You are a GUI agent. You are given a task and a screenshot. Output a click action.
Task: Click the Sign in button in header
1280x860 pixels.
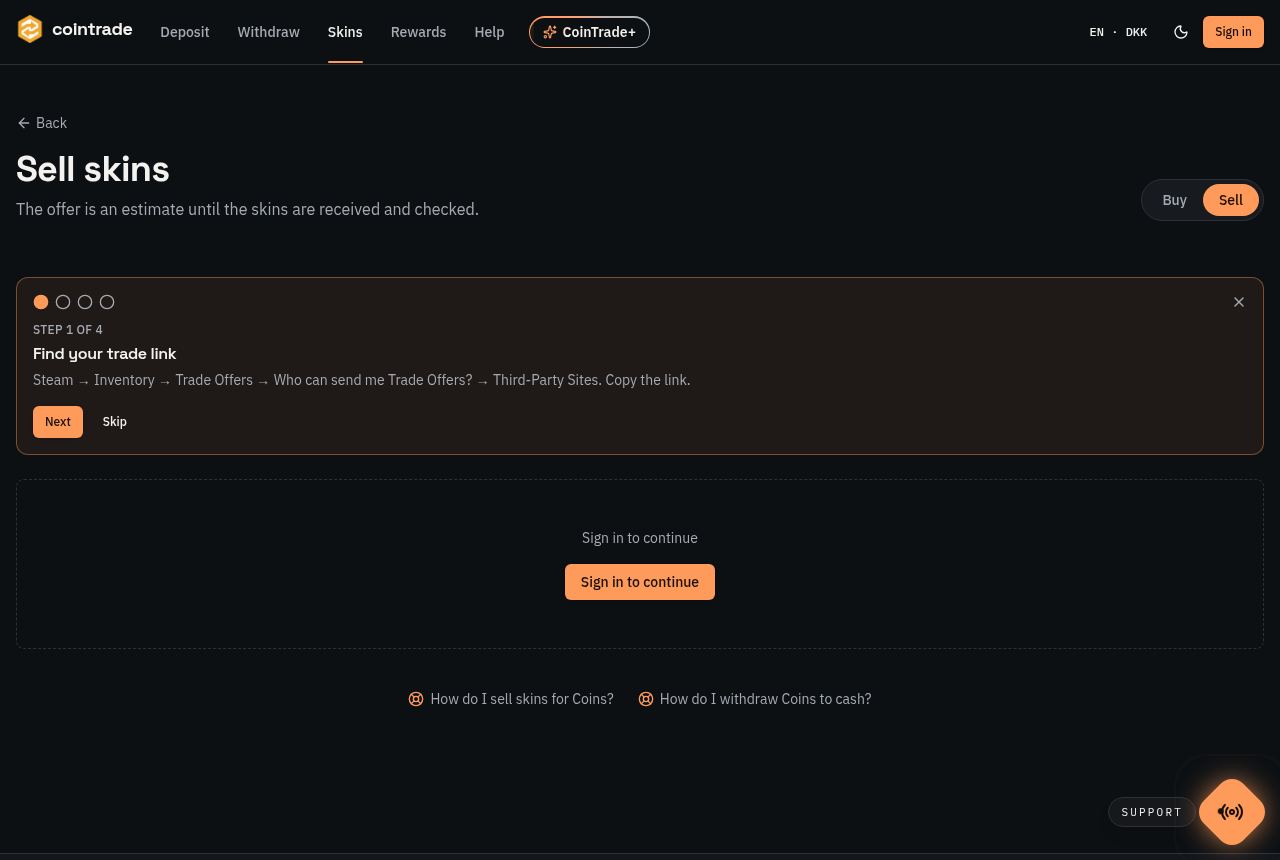(x=1233, y=32)
